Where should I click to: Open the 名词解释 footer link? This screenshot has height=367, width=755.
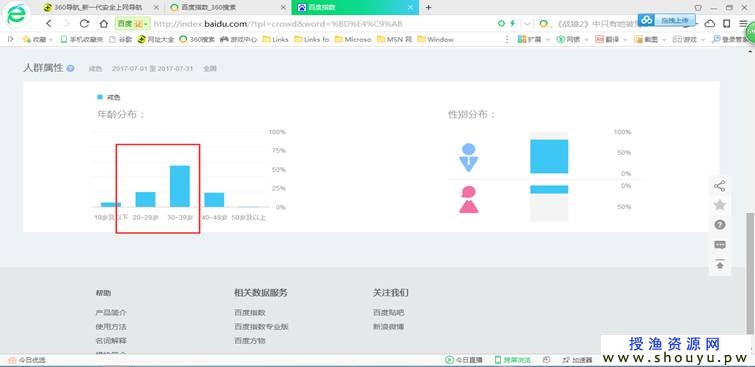click(111, 341)
